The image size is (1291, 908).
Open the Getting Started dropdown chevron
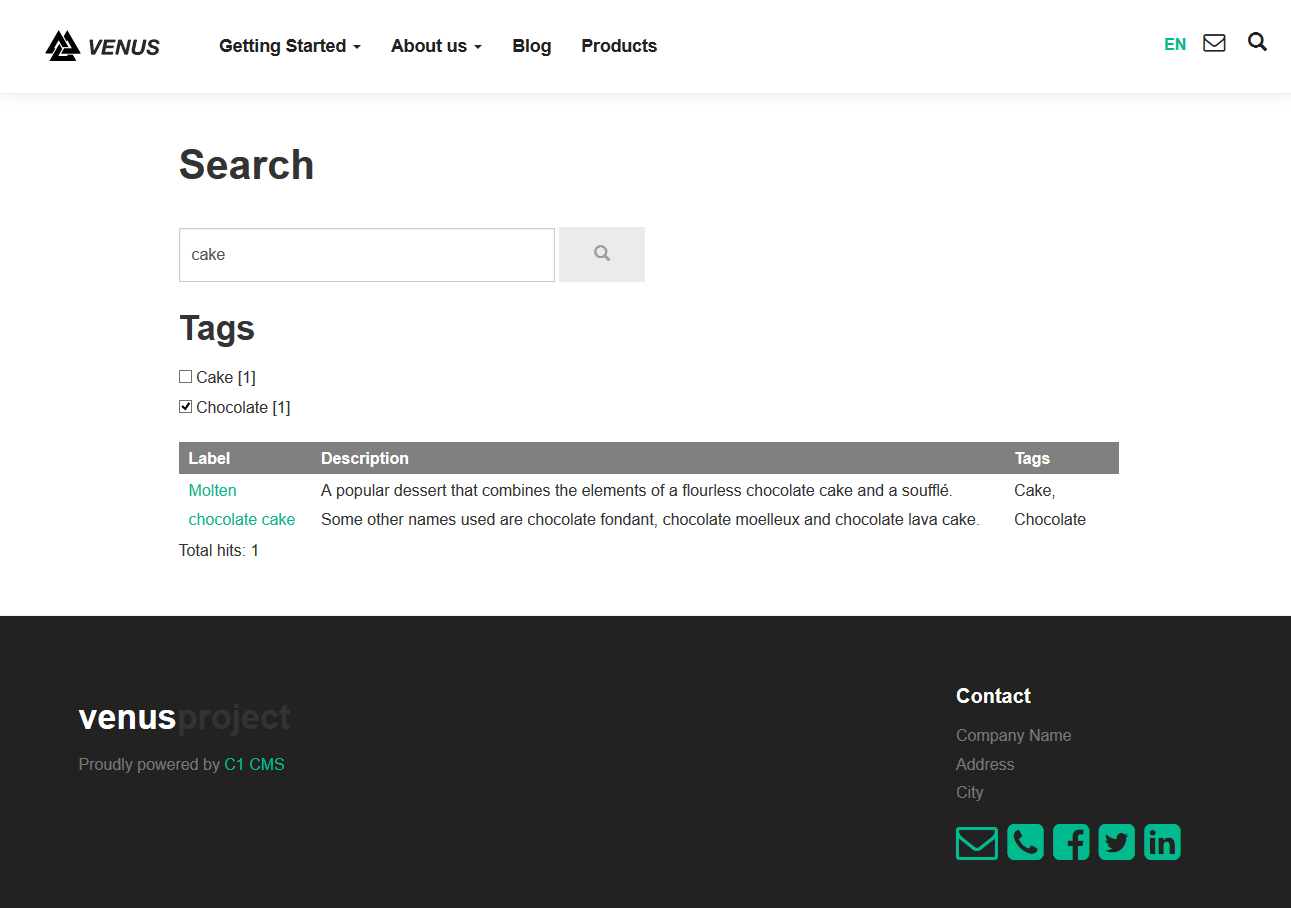click(x=355, y=47)
